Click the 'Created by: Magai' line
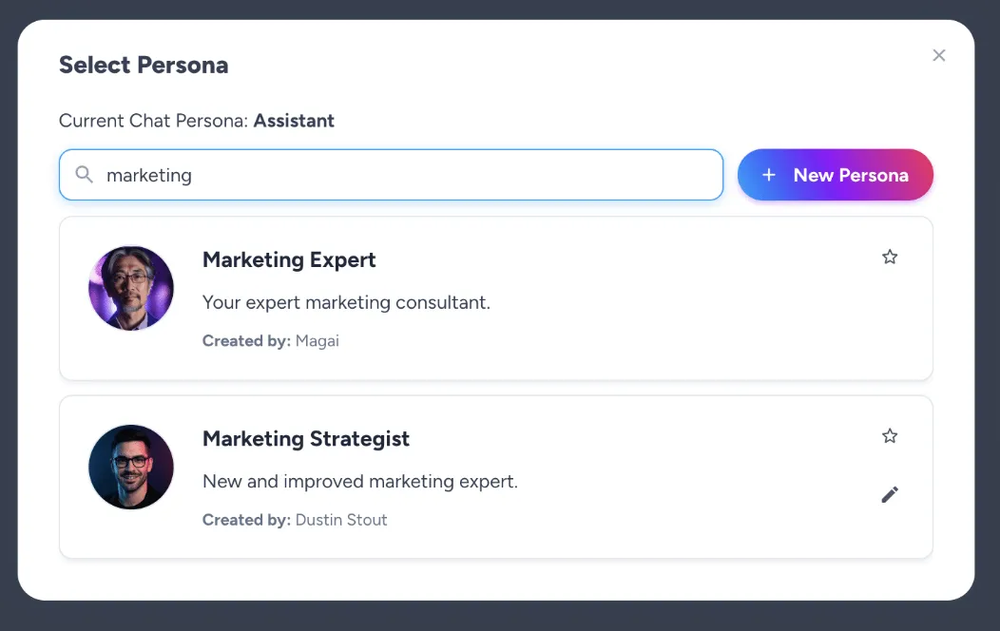The height and width of the screenshot is (631, 1000). tap(271, 341)
